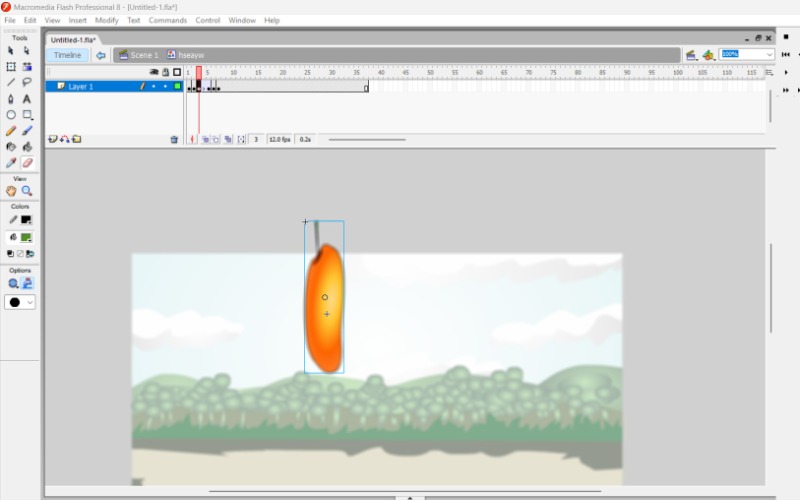Image resolution: width=800 pixels, height=500 pixels.
Task: Open the Commands menu
Action: tap(167, 20)
